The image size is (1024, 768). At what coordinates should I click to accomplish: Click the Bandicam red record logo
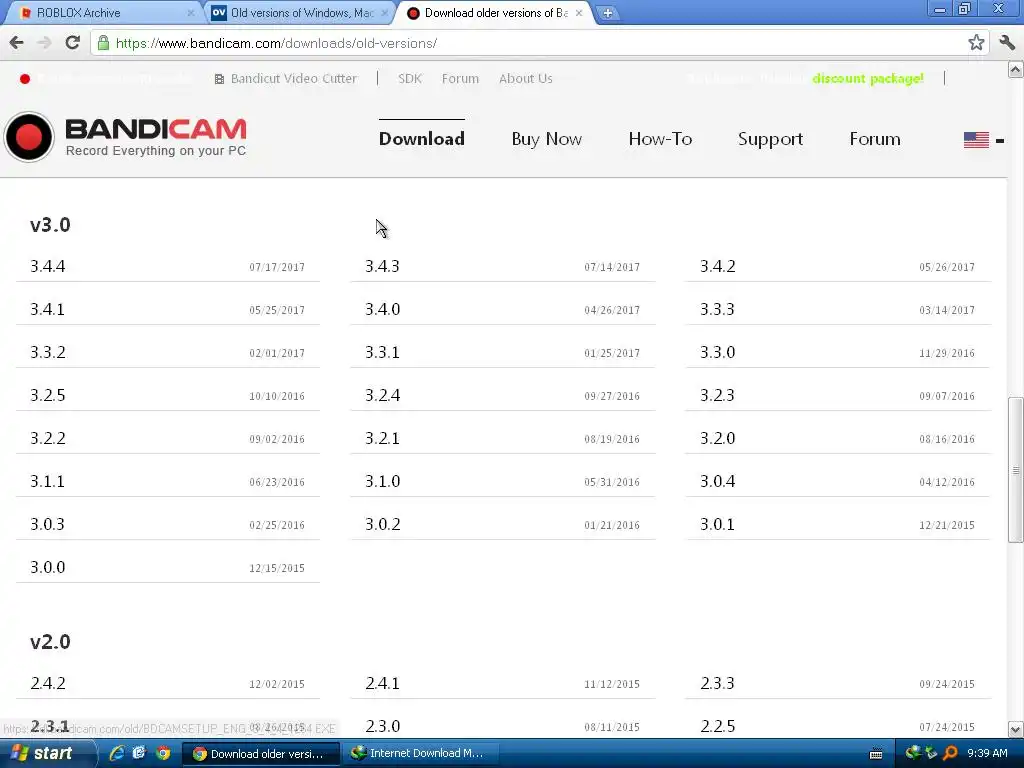pyautogui.click(x=29, y=137)
